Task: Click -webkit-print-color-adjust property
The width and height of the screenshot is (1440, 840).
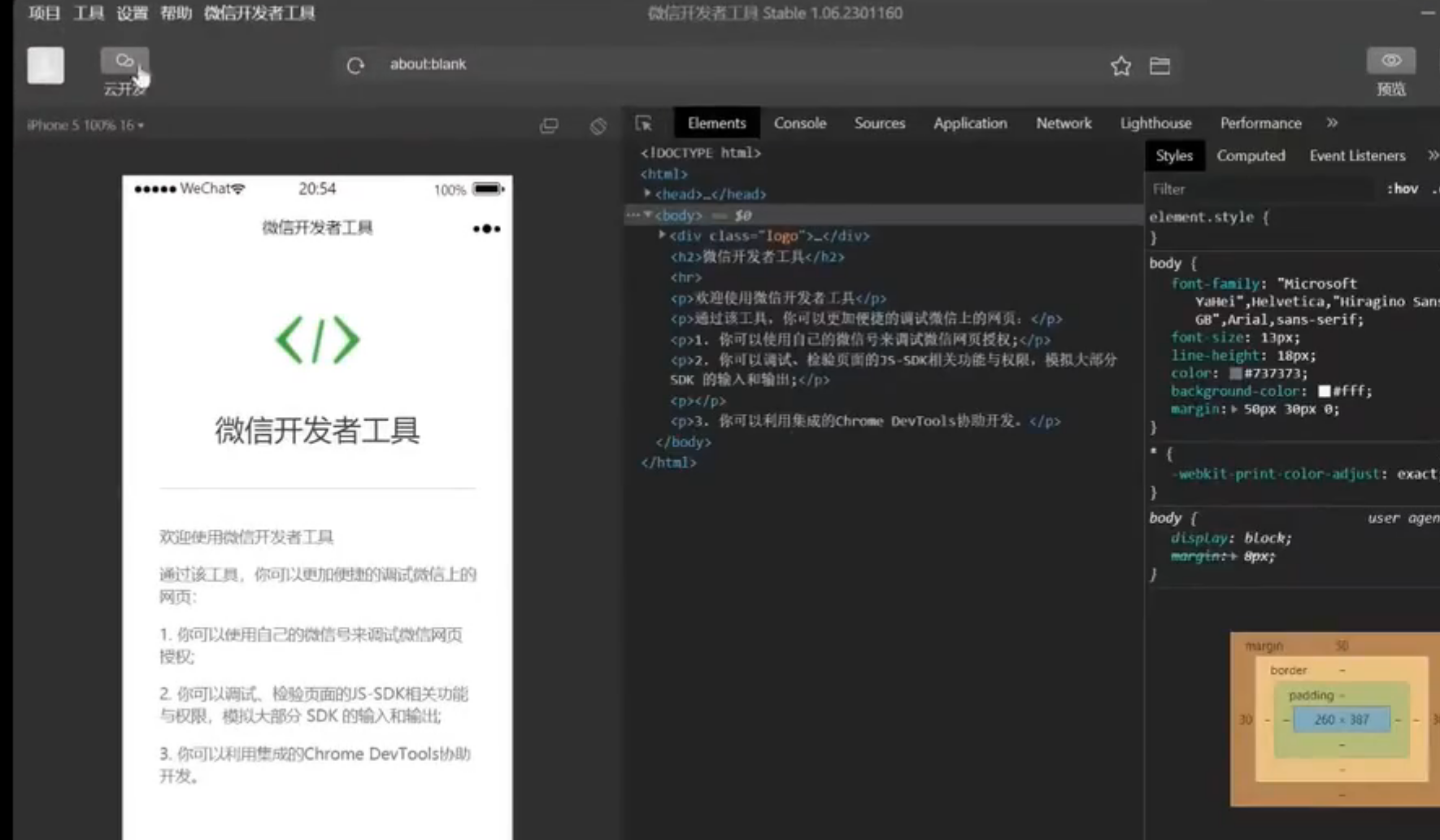Action: click(1275, 473)
